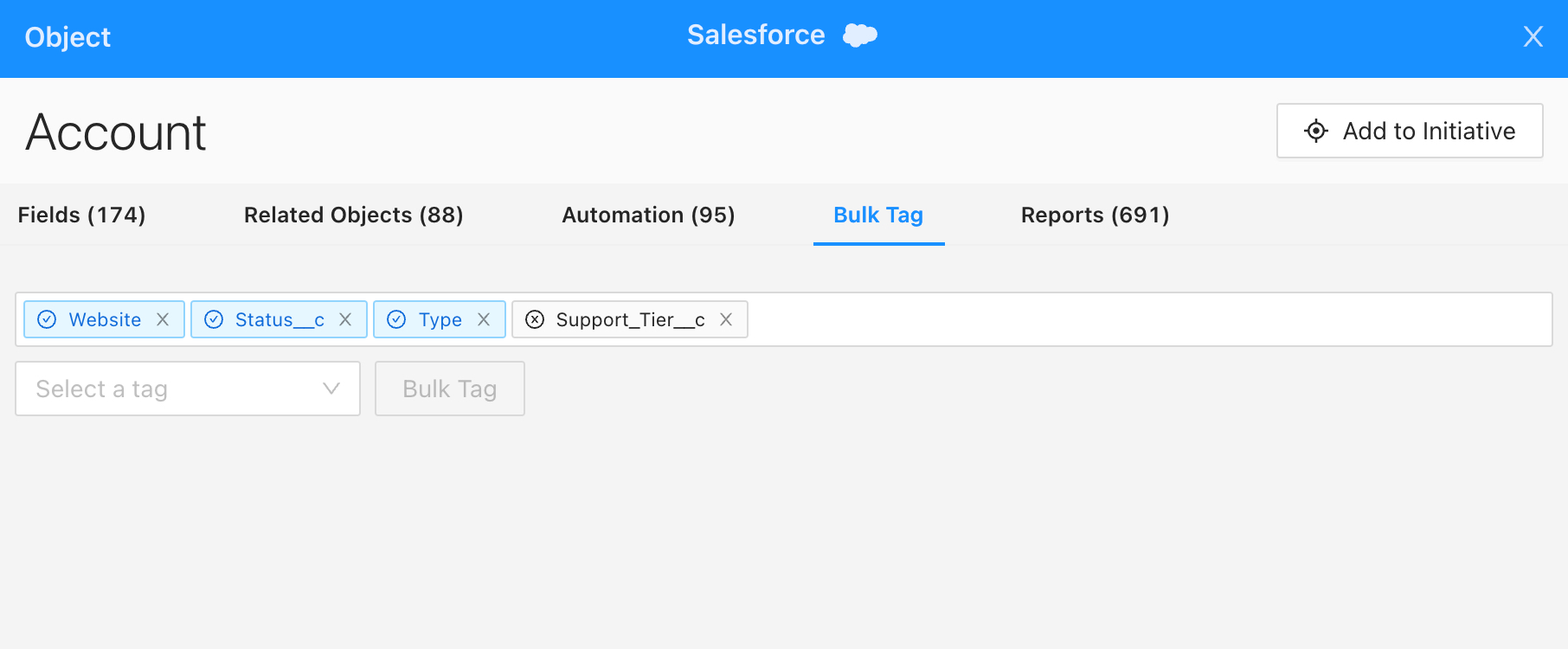Select the Type field label
This screenshot has width=1568, height=649.
coord(440,319)
